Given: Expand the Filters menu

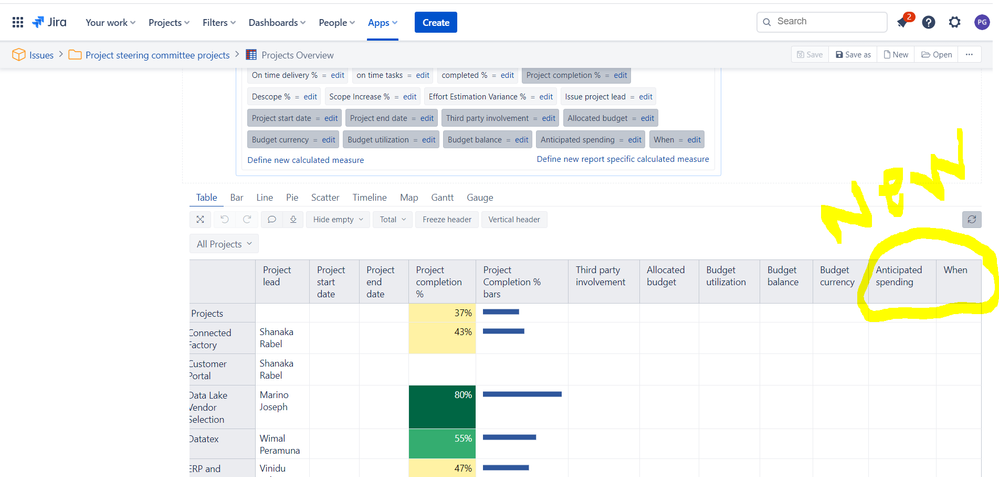Looking at the screenshot, I should (219, 22).
